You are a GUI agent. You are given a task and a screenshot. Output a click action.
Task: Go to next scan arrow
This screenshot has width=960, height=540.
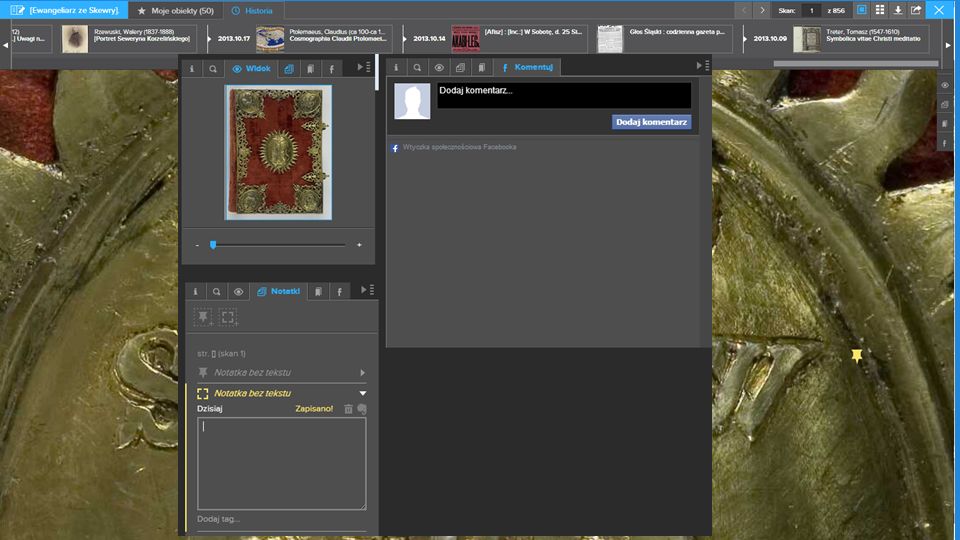click(x=762, y=10)
